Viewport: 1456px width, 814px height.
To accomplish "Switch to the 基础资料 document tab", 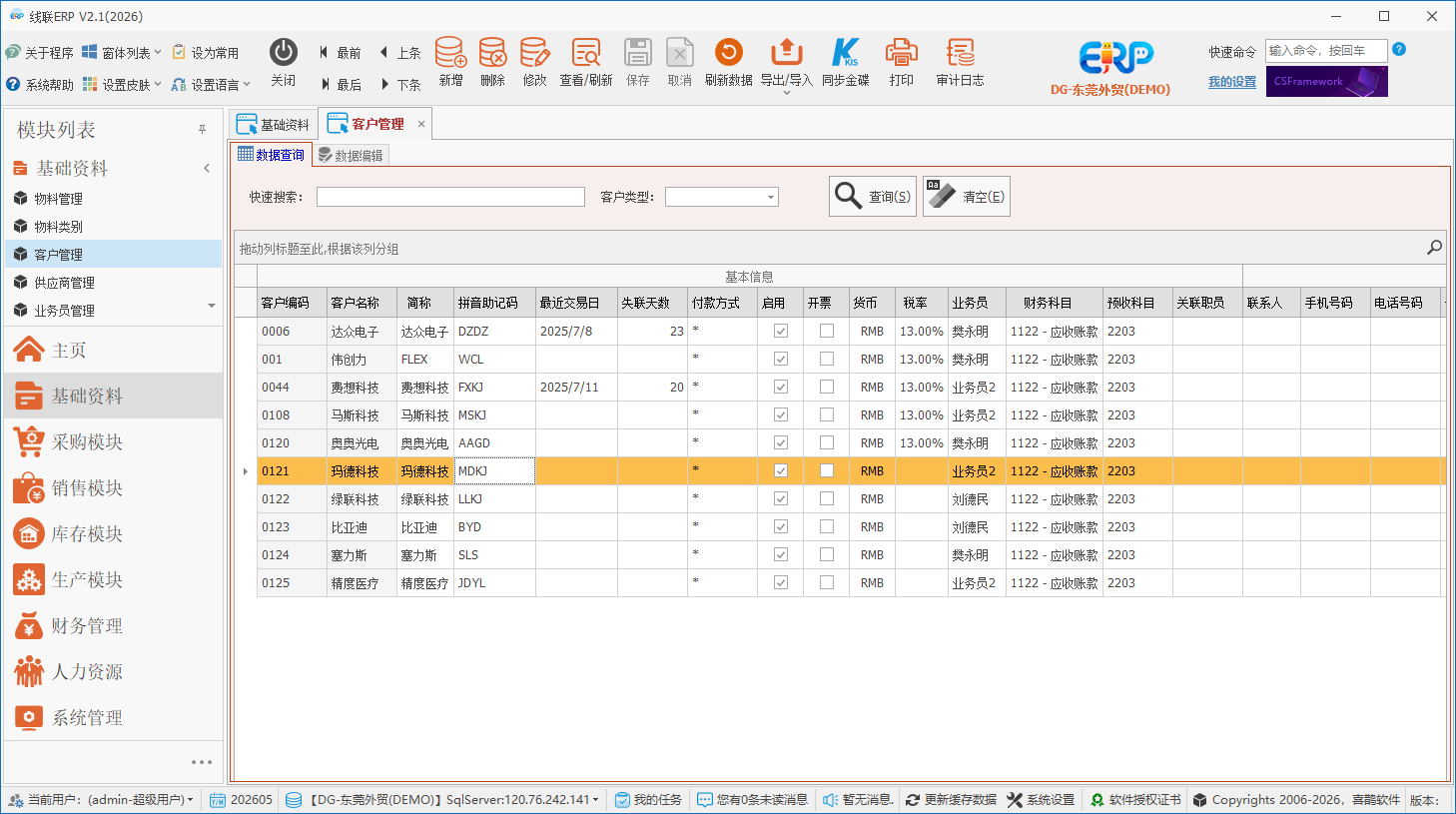I will click(274, 124).
